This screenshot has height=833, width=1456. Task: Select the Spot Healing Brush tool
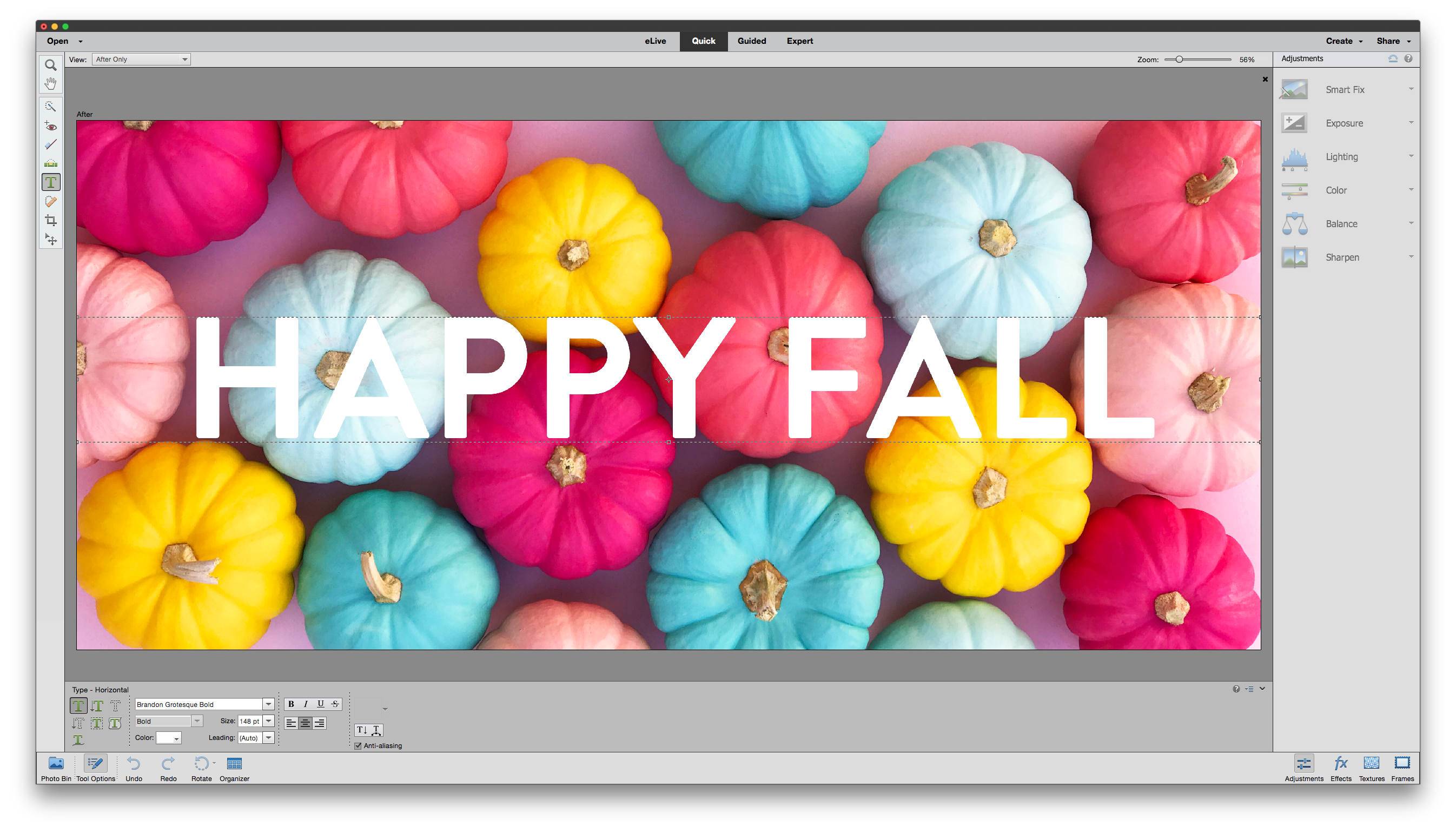click(50, 201)
